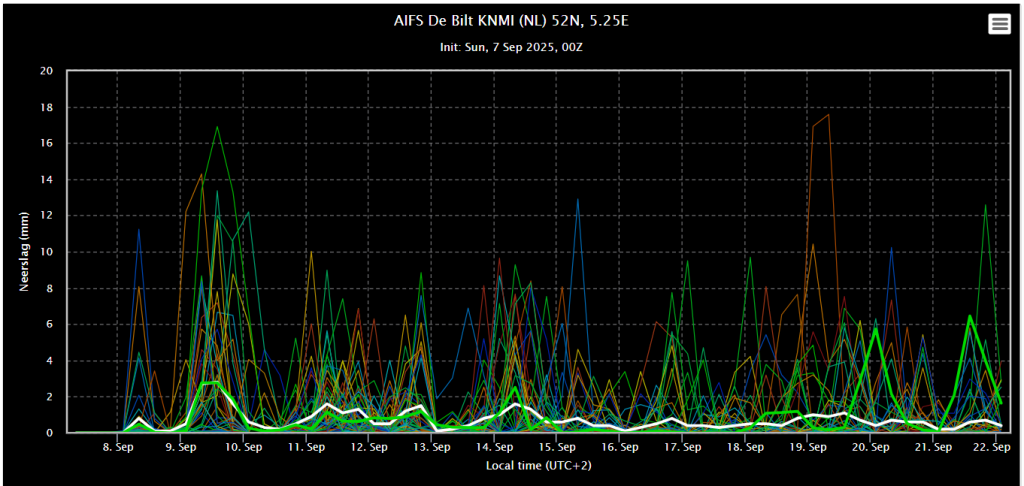
Task: Click the blue spike near 11 mm on 8 Sep
Action: click(x=138, y=230)
